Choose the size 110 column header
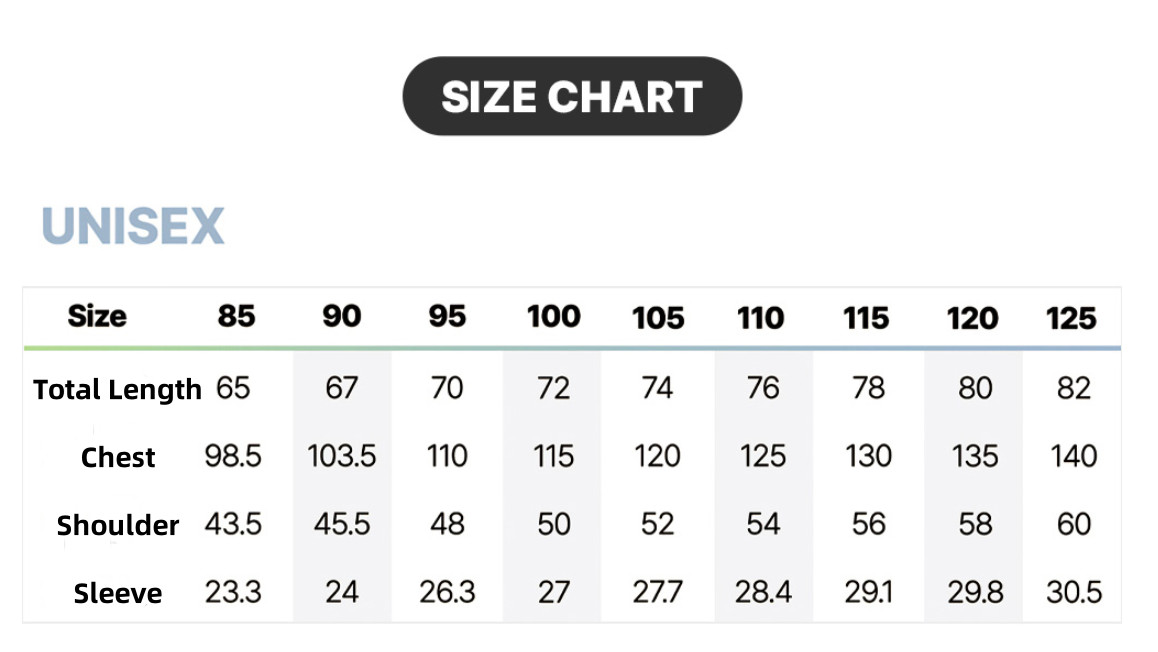The height and width of the screenshot is (652, 1158). click(761, 318)
